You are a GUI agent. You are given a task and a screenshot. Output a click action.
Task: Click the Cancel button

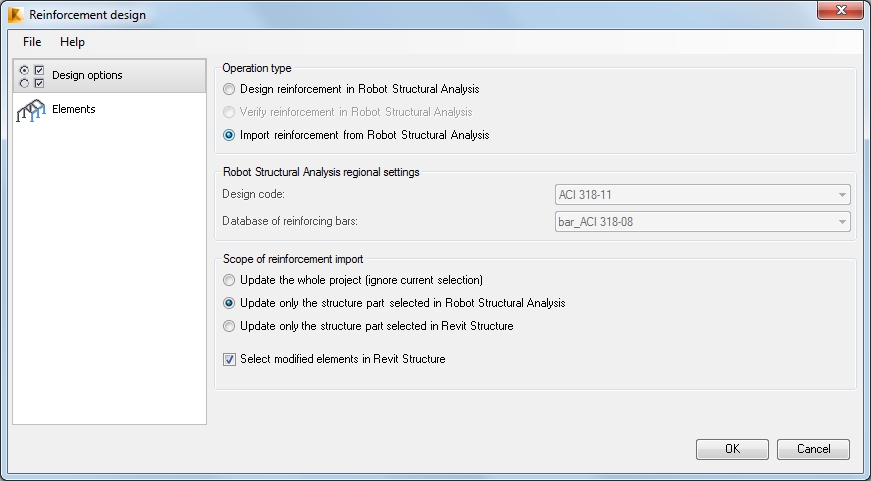tap(813, 449)
